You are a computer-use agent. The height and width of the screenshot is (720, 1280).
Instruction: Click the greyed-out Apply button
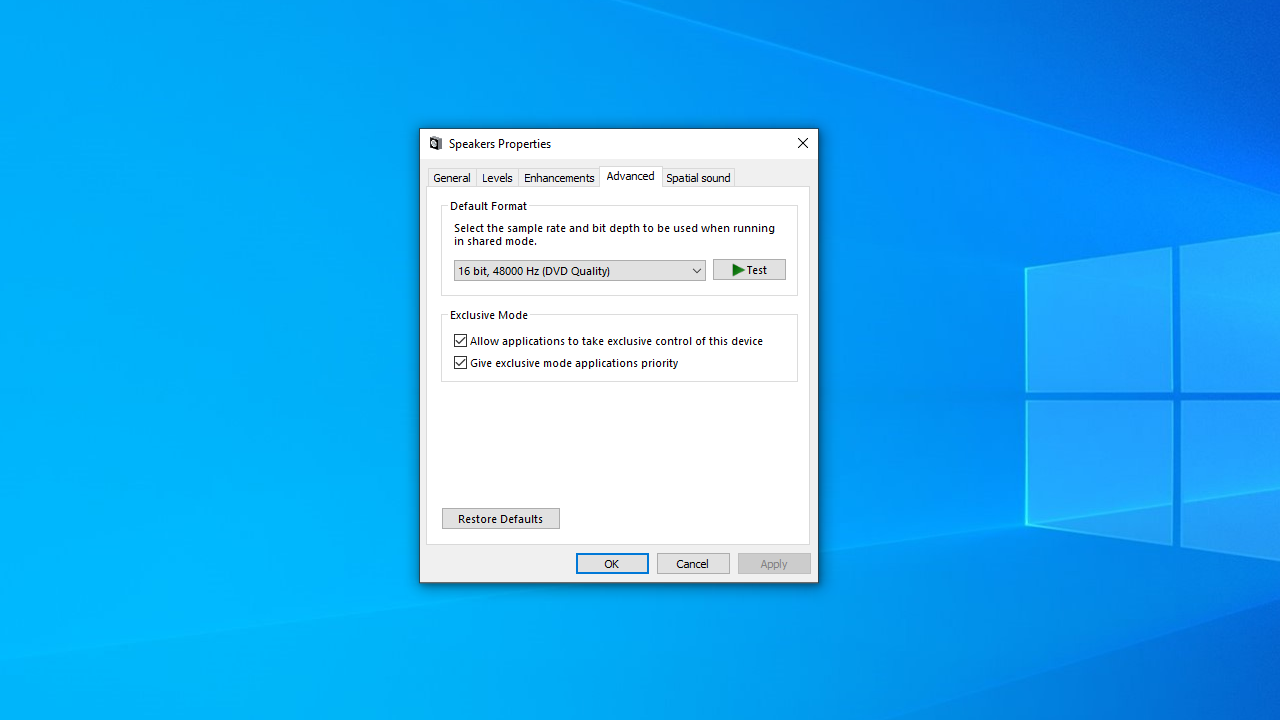[774, 564]
